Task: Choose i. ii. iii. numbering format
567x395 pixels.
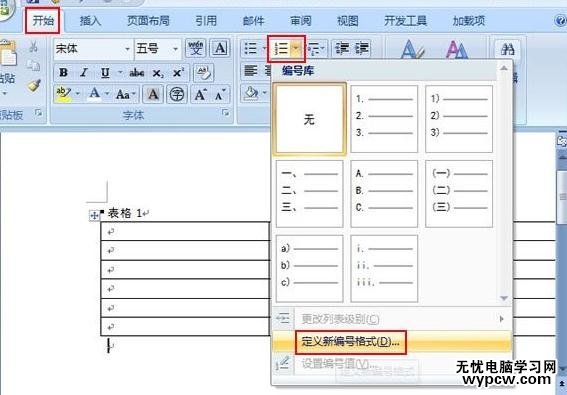Action: [384, 268]
